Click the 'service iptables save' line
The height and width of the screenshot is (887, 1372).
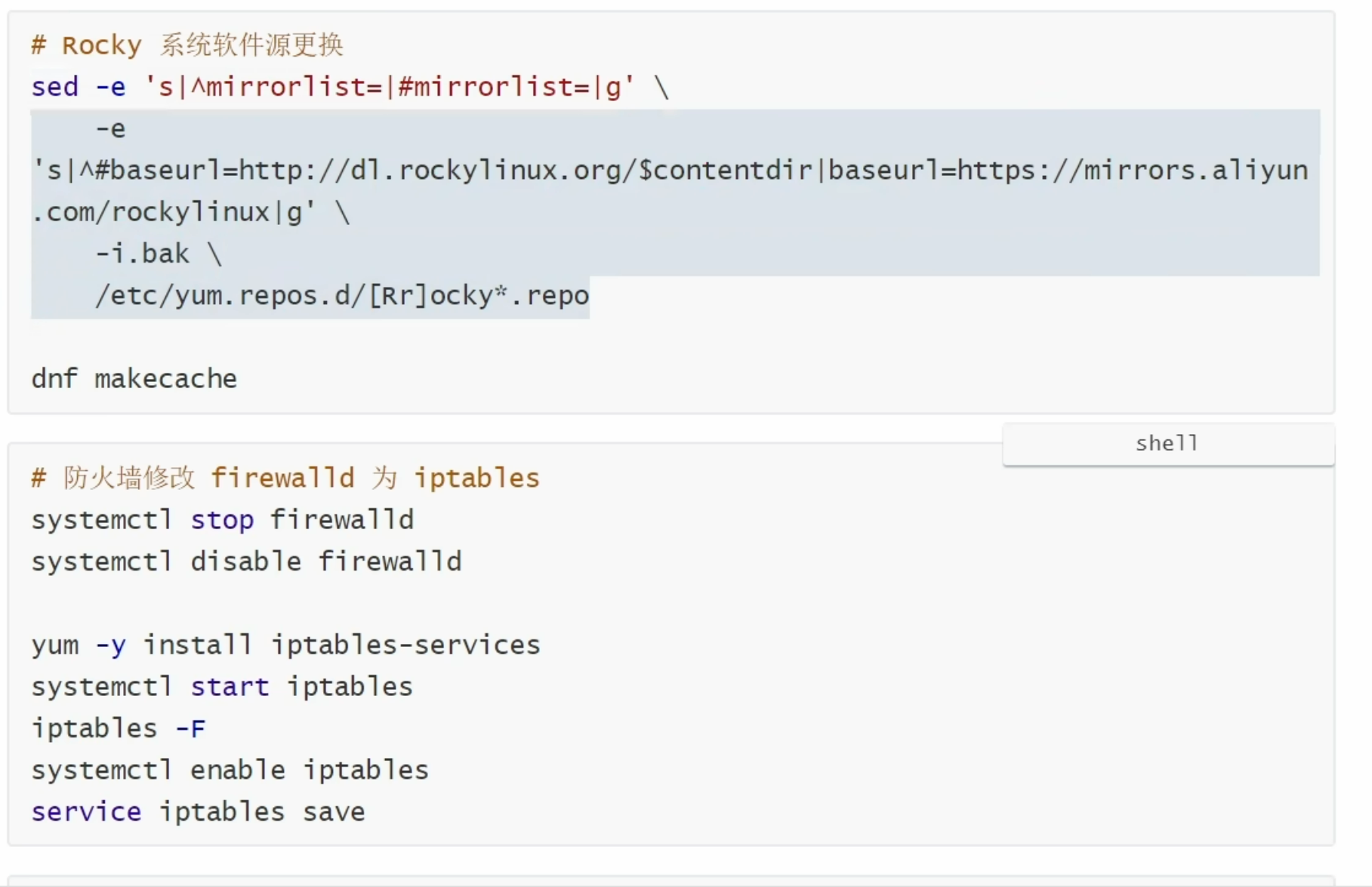(x=199, y=812)
